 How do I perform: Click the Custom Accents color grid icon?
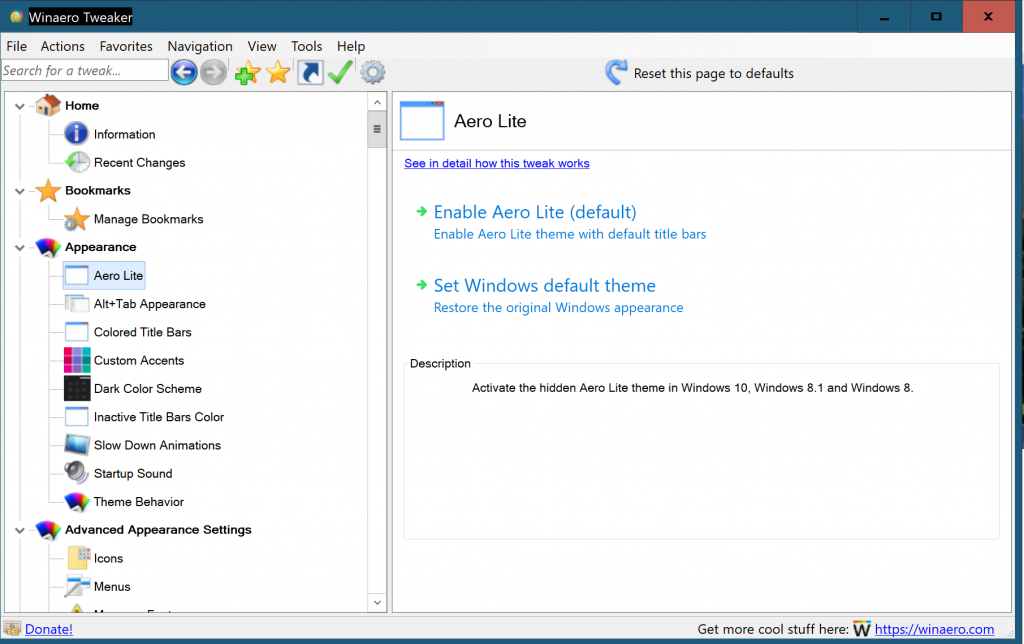77,360
